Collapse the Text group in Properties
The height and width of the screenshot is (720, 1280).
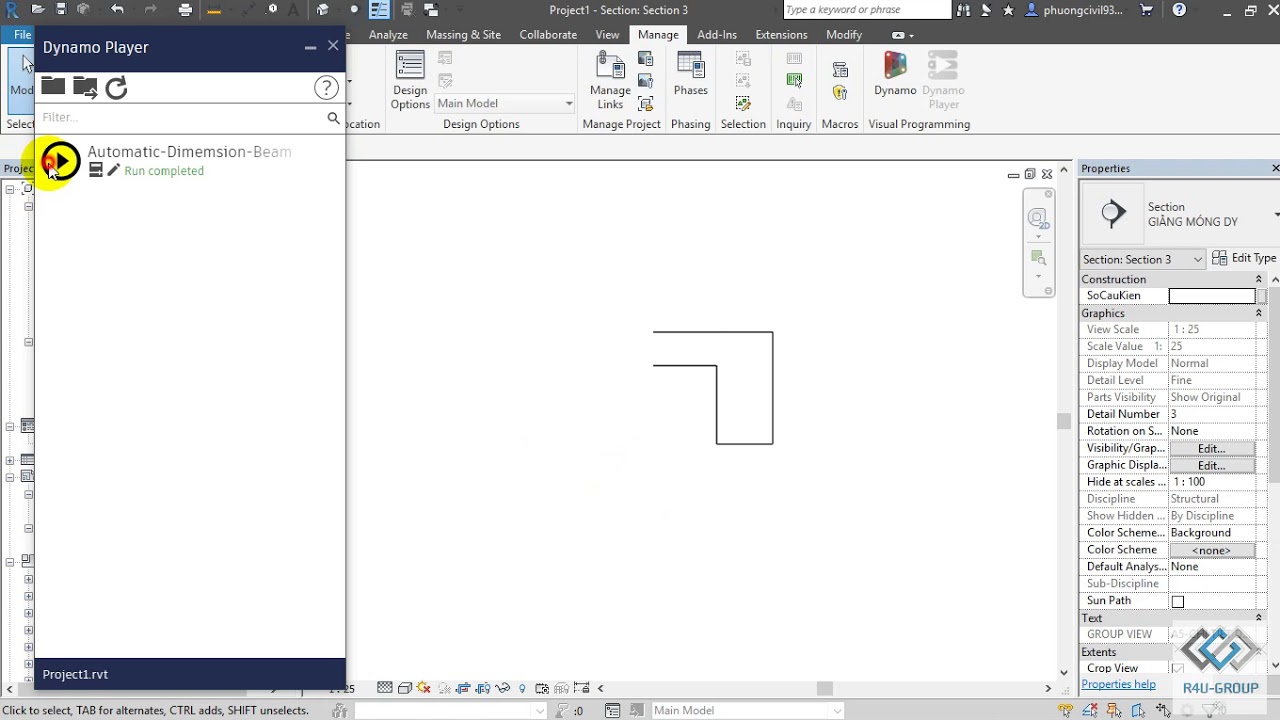click(x=1259, y=619)
